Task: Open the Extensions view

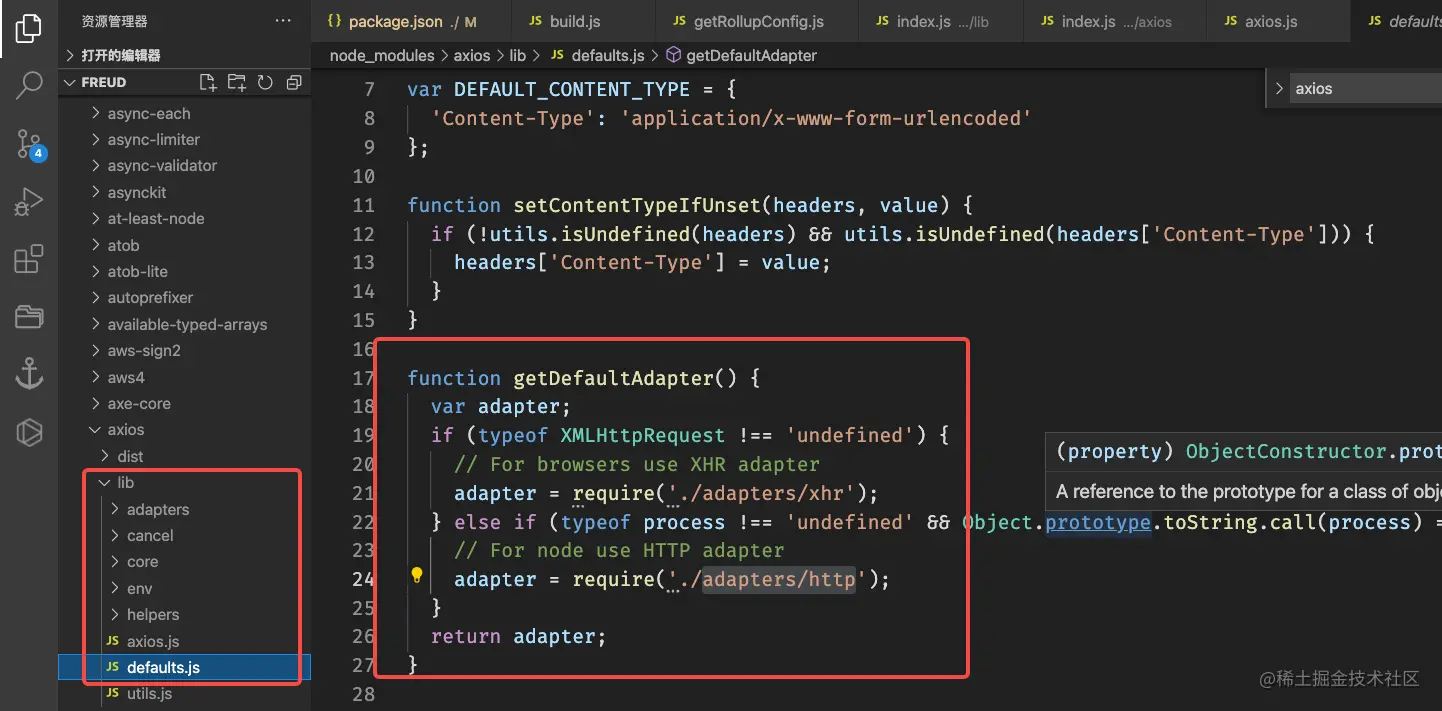Action: click(x=29, y=260)
